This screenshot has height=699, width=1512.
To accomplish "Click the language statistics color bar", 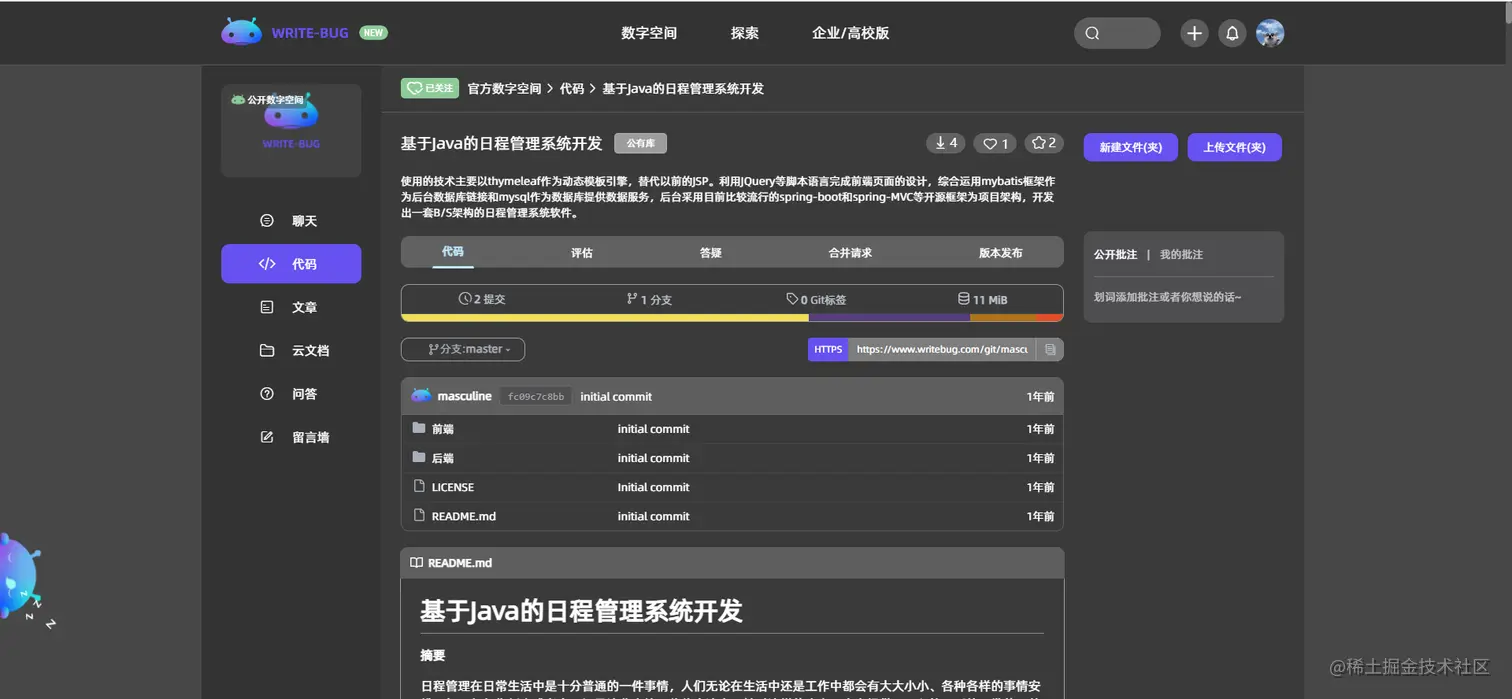I will [x=732, y=318].
